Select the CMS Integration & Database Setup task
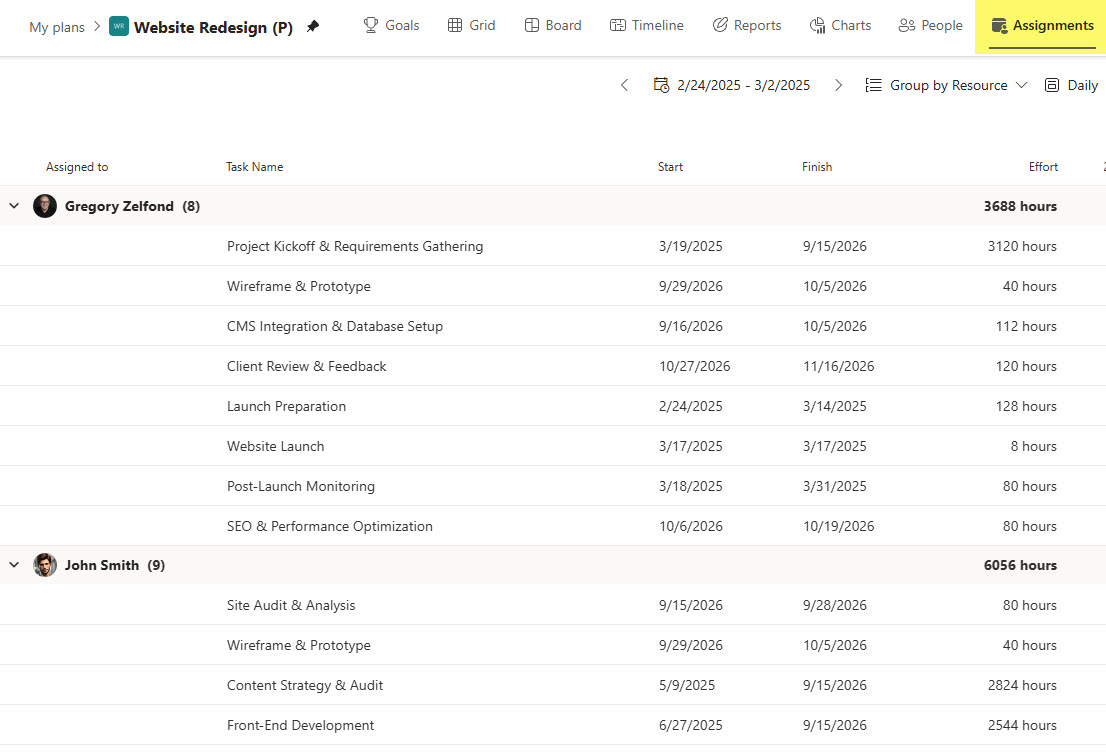 (x=335, y=326)
